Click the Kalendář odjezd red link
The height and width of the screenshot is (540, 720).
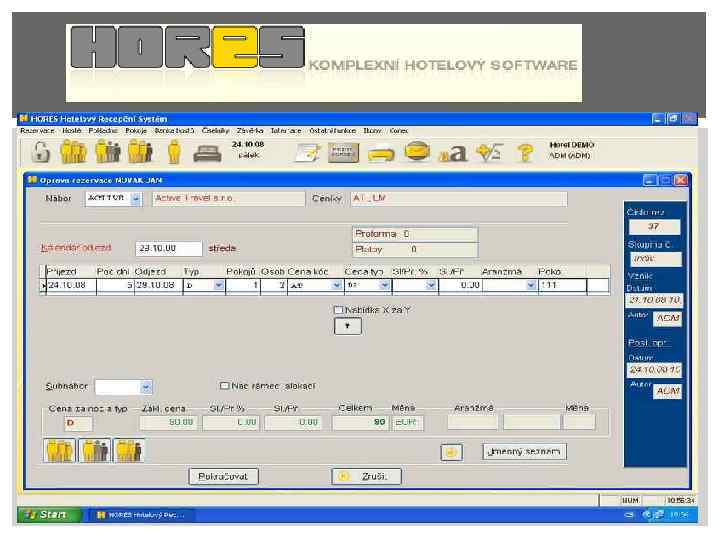[76, 248]
